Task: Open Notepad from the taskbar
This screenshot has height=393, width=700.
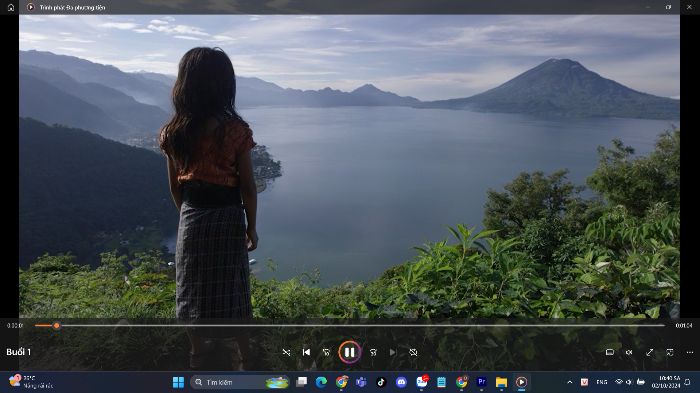Action: point(442,382)
